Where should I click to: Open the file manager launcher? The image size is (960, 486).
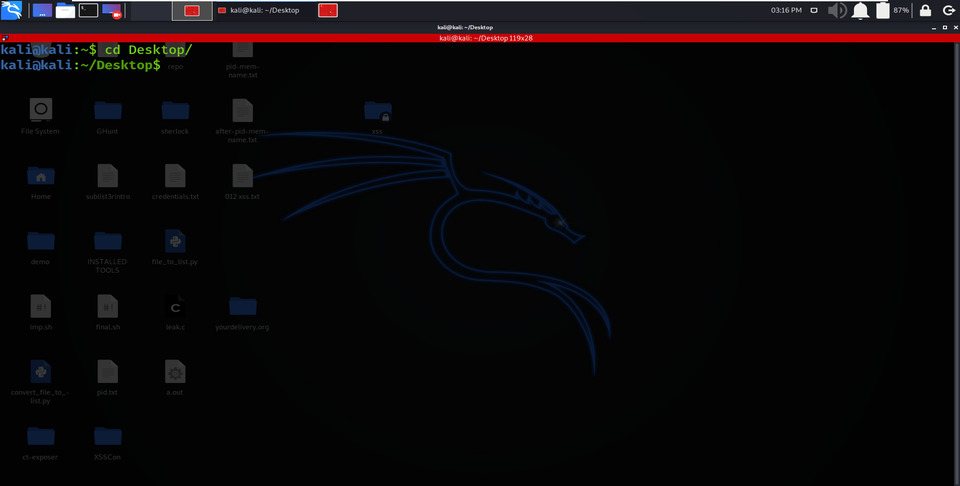66,10
